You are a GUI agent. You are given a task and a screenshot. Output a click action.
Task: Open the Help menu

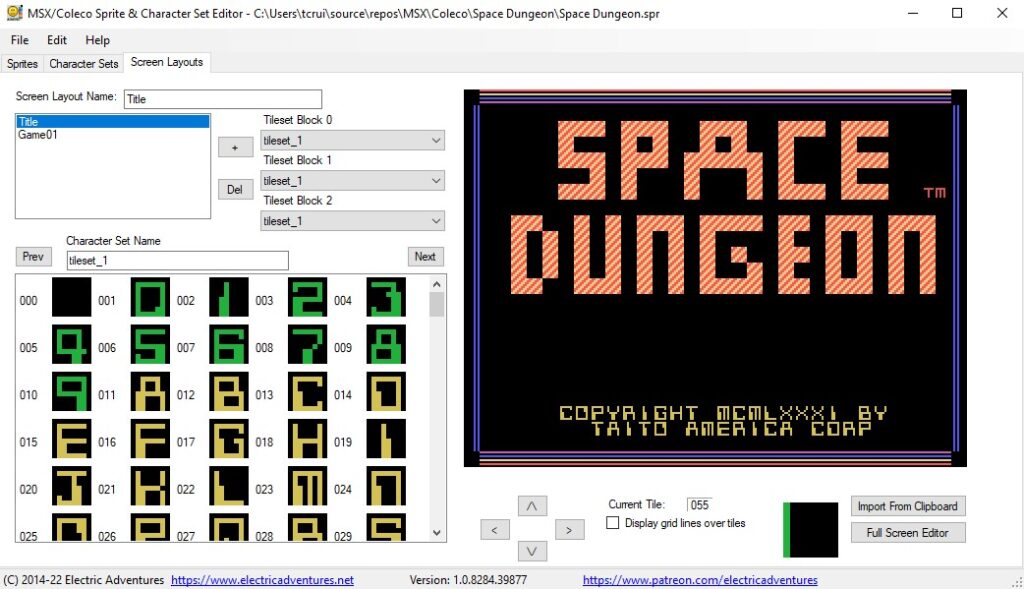click(x=97, y=40)
